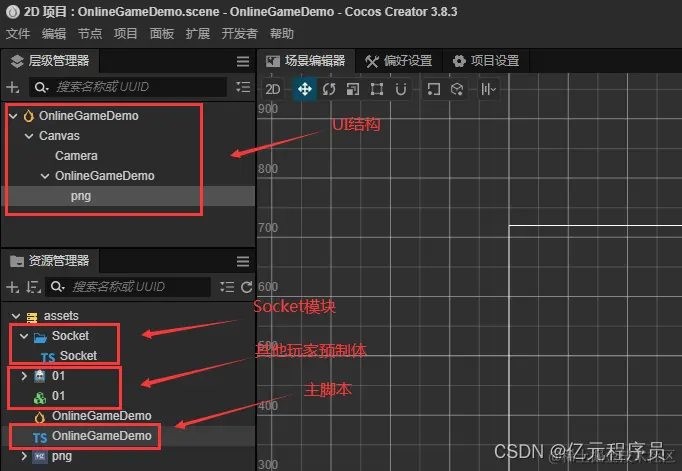
Task: Select the OnlineGameDemo TypeScript script
Action: (101, 436)
